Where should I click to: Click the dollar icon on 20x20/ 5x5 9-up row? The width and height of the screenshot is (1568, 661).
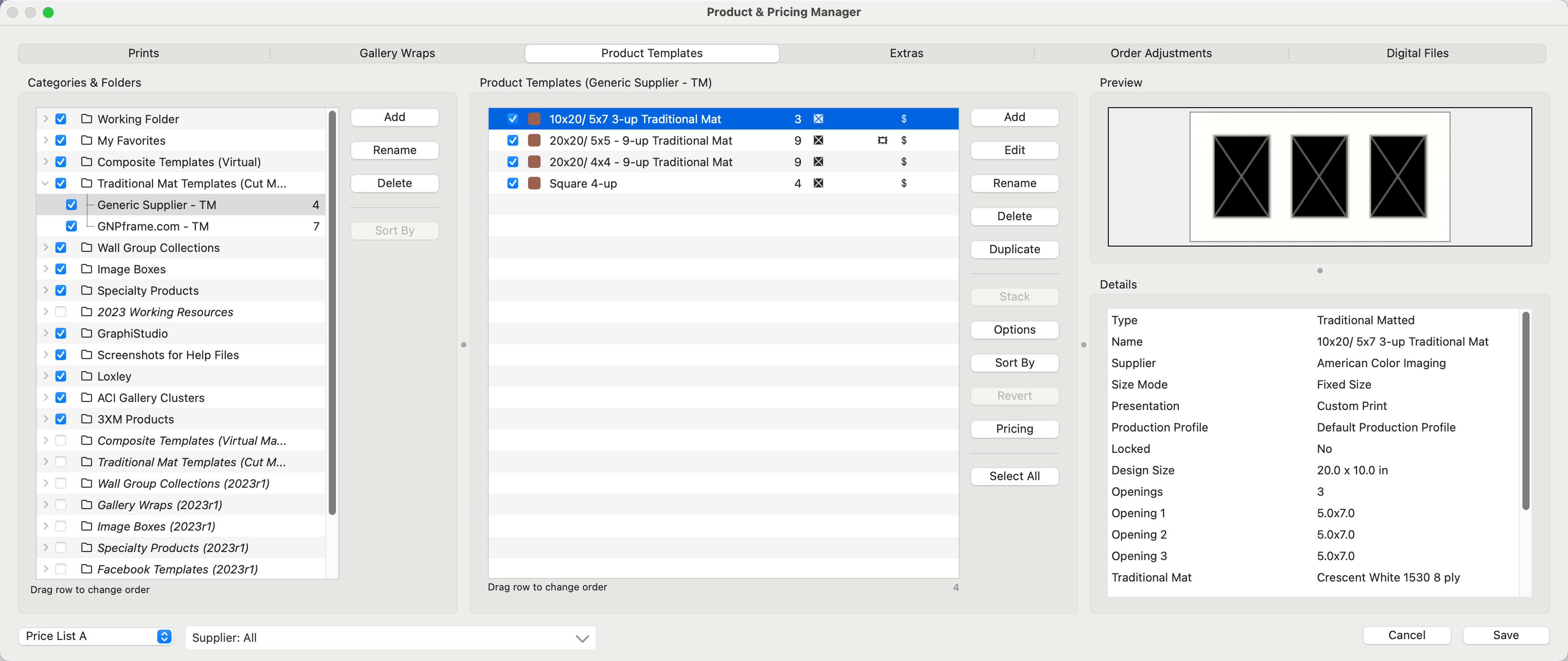tap(903, 141)
